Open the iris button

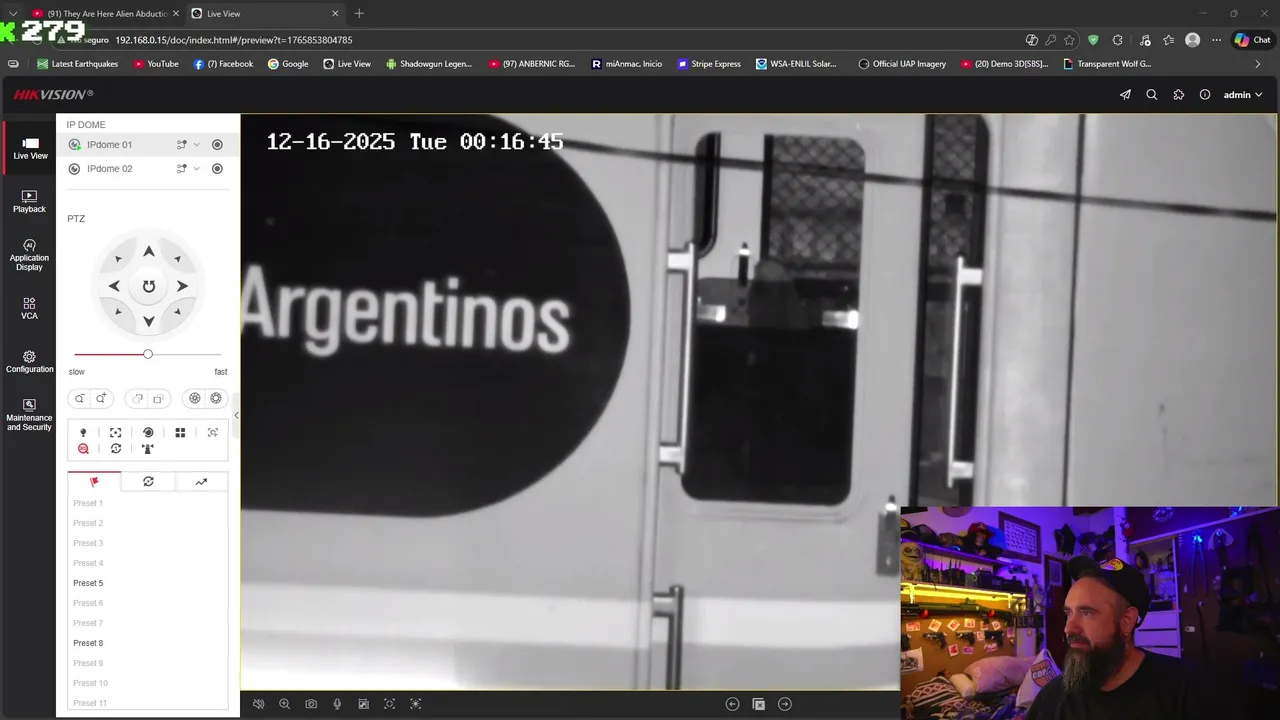[x=215, y=399]
